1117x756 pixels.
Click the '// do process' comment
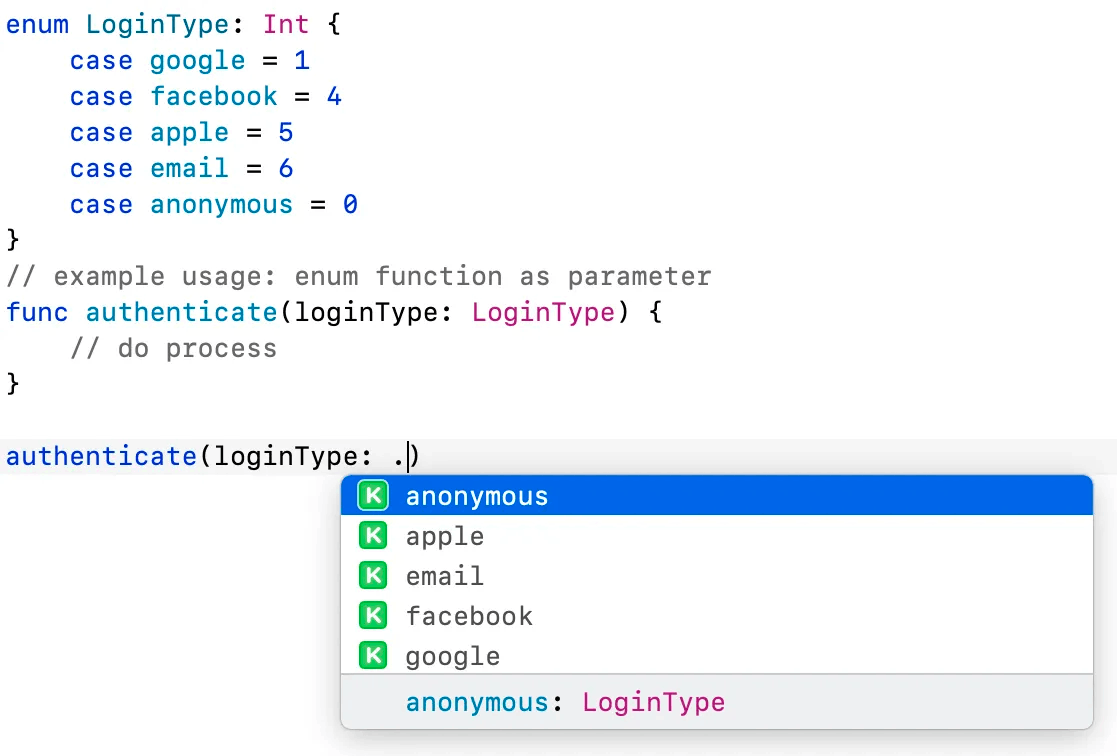[x=173, y=348]
